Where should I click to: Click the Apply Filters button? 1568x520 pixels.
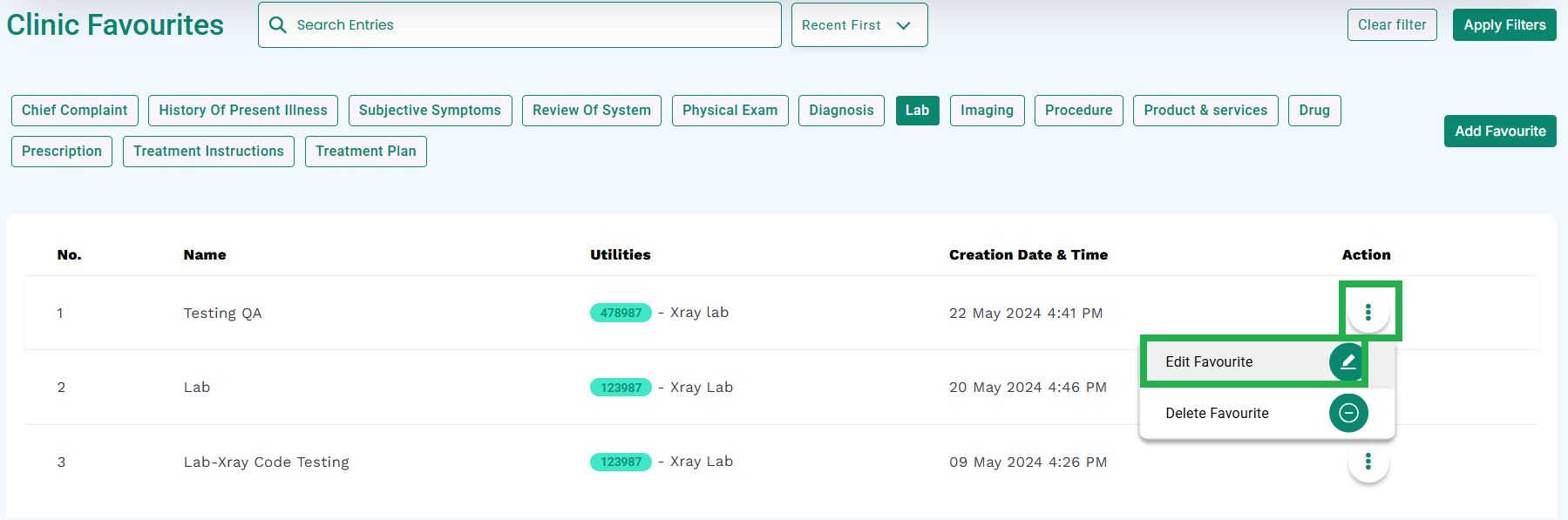coord(1504,25)
